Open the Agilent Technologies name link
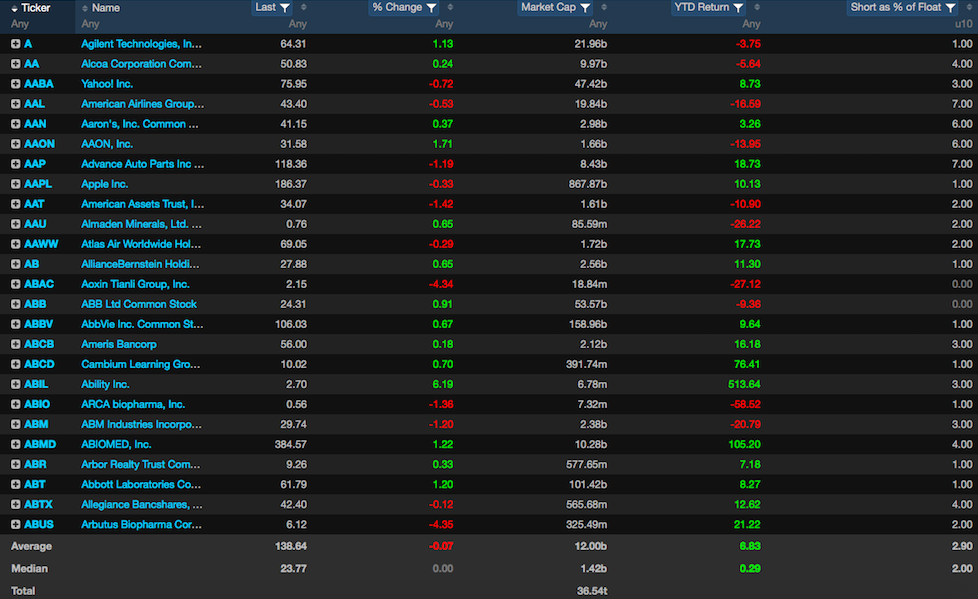 142,44
